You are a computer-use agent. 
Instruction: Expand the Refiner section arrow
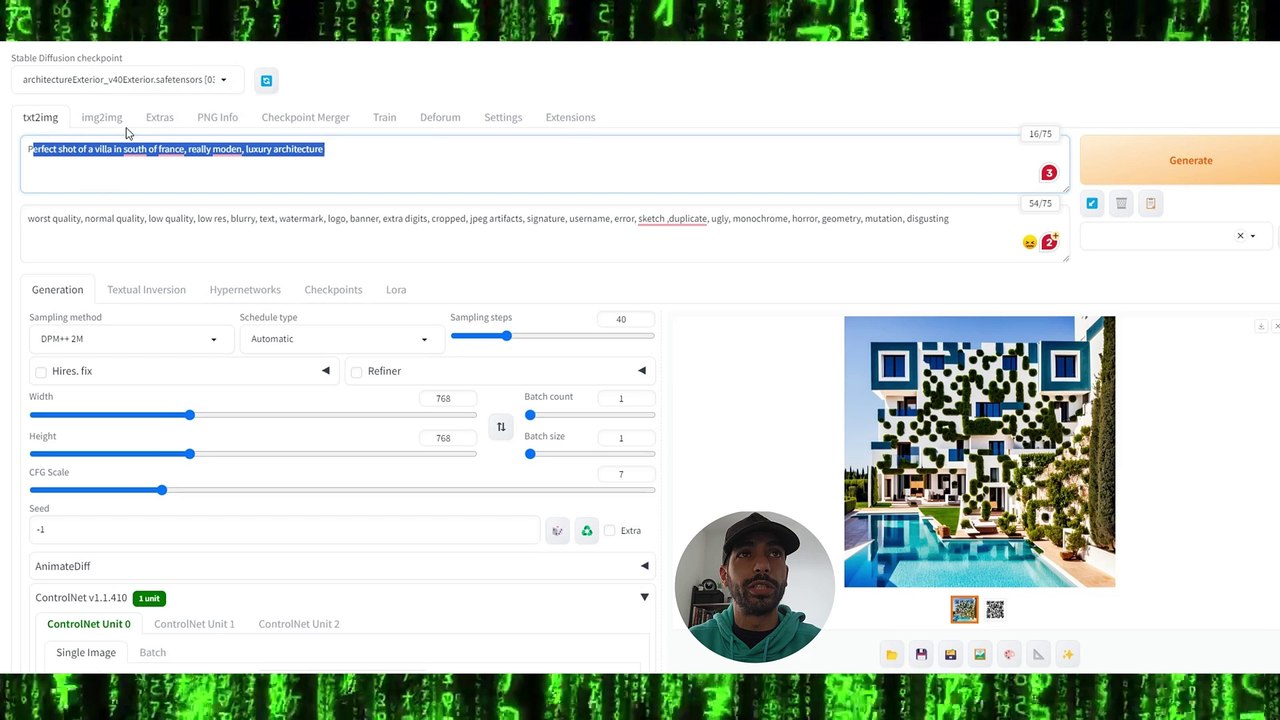(x=642, y=371)
